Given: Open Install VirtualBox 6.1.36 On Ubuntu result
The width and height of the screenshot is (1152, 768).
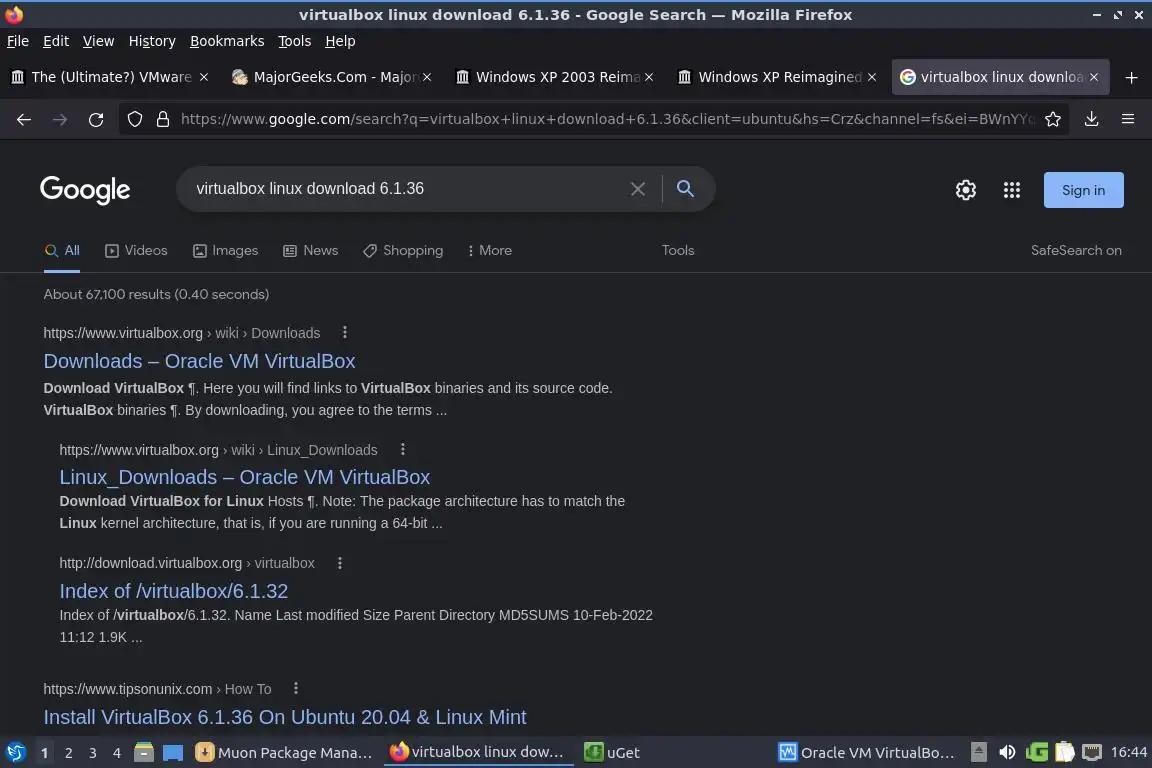Looking at the screenshot, I should pos(285,717).
